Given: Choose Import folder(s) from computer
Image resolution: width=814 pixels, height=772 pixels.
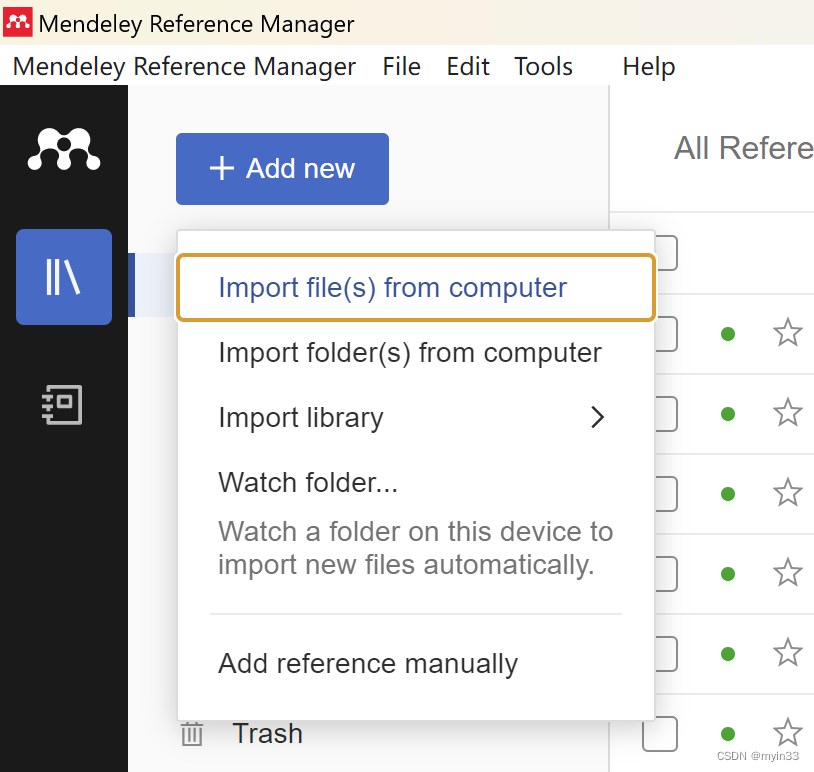Looking at the screenshot, I should 416,353.
